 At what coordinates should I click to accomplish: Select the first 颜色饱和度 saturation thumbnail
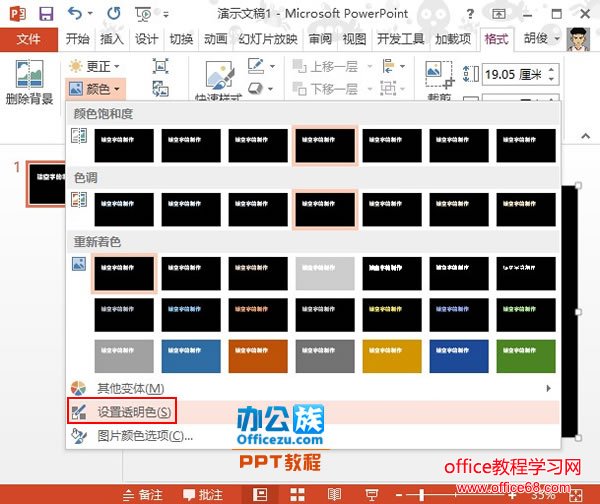pos(124,145)
